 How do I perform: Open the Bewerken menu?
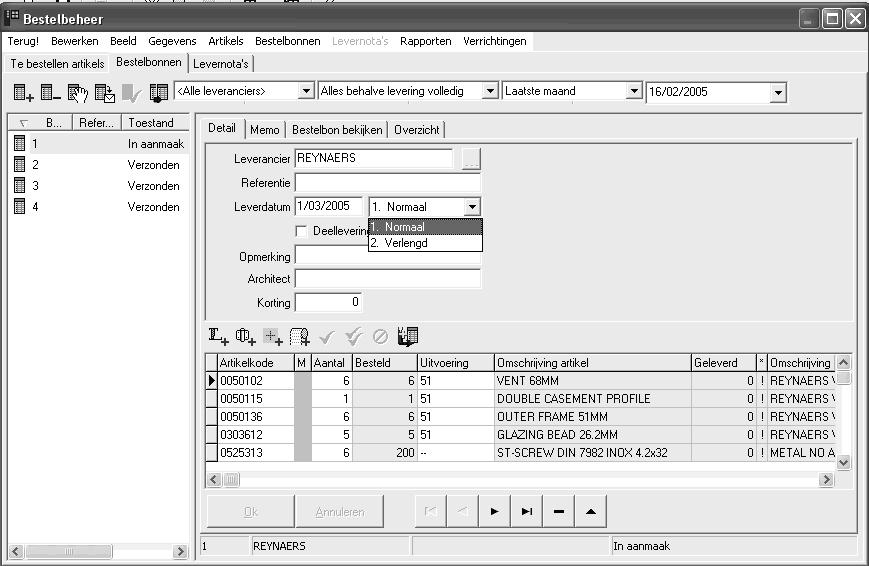point(75,41)
